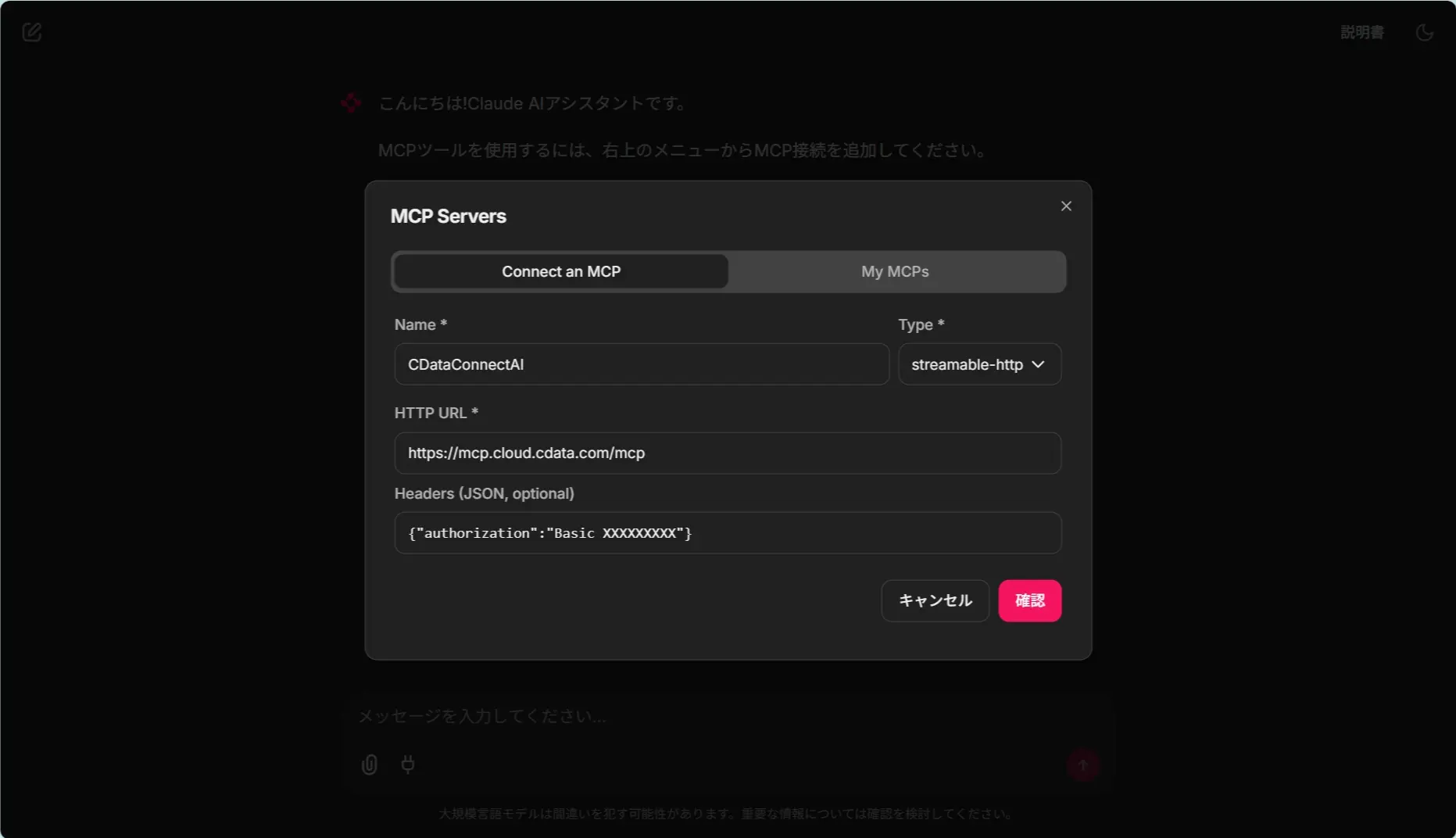
Task: Click the Headers JSON input field
Action: (728, 532)
